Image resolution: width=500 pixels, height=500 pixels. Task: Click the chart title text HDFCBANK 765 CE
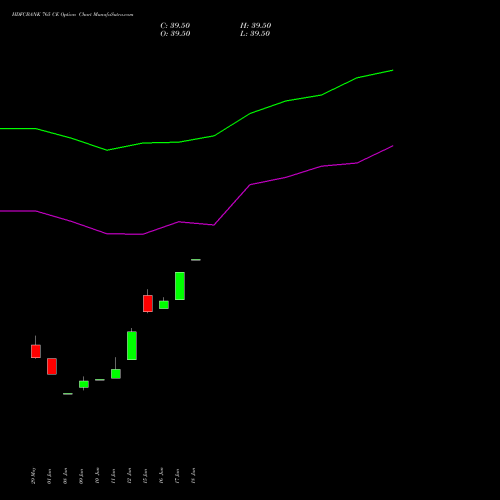(35, 15)
